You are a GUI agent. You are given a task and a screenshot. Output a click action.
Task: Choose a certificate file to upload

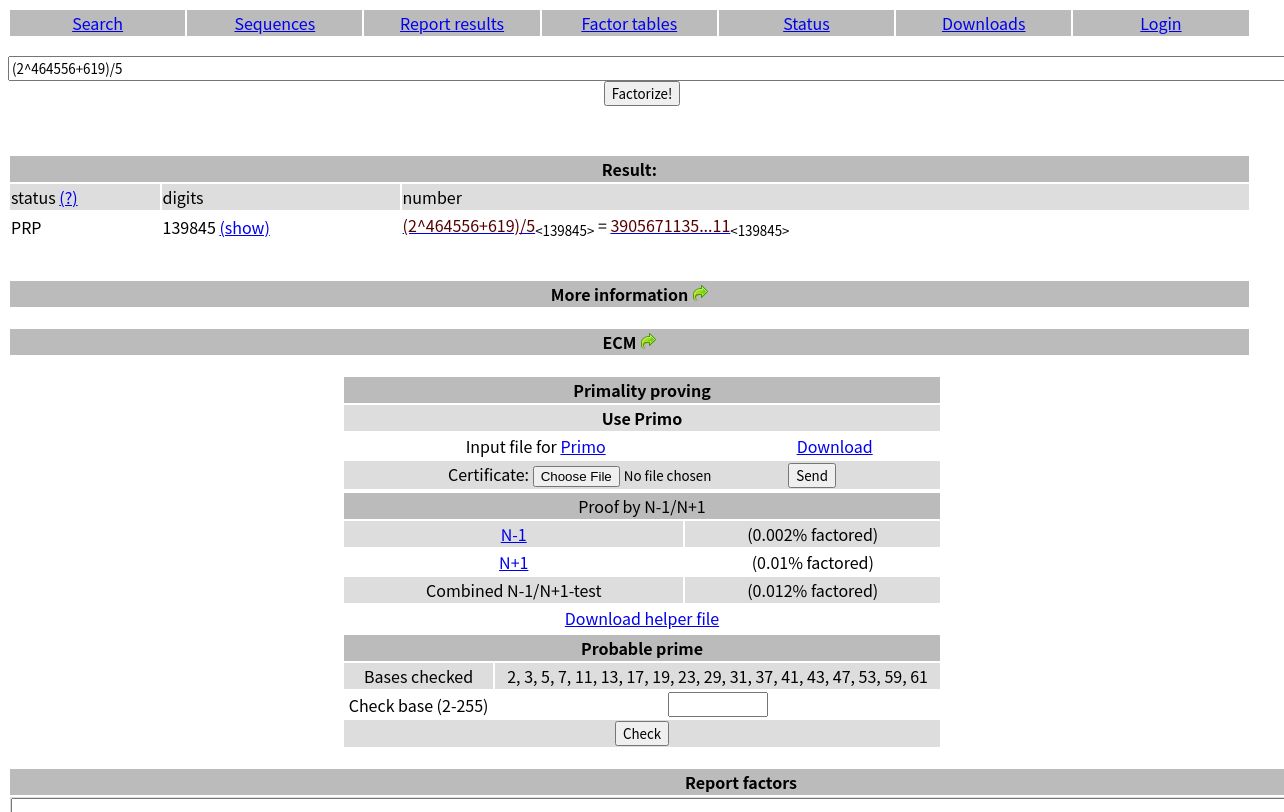576,476
